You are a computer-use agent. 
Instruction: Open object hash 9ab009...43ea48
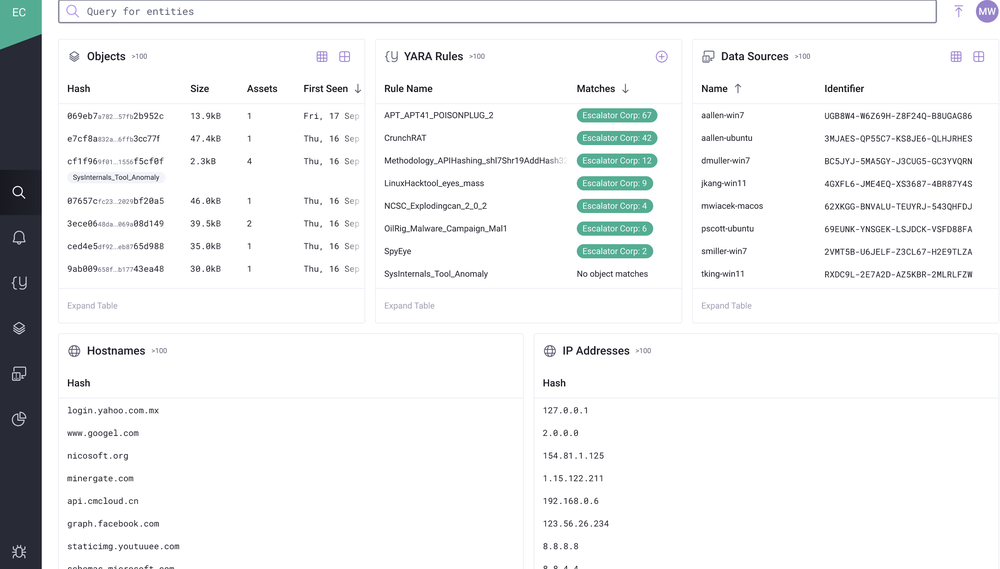coord(115,269)
